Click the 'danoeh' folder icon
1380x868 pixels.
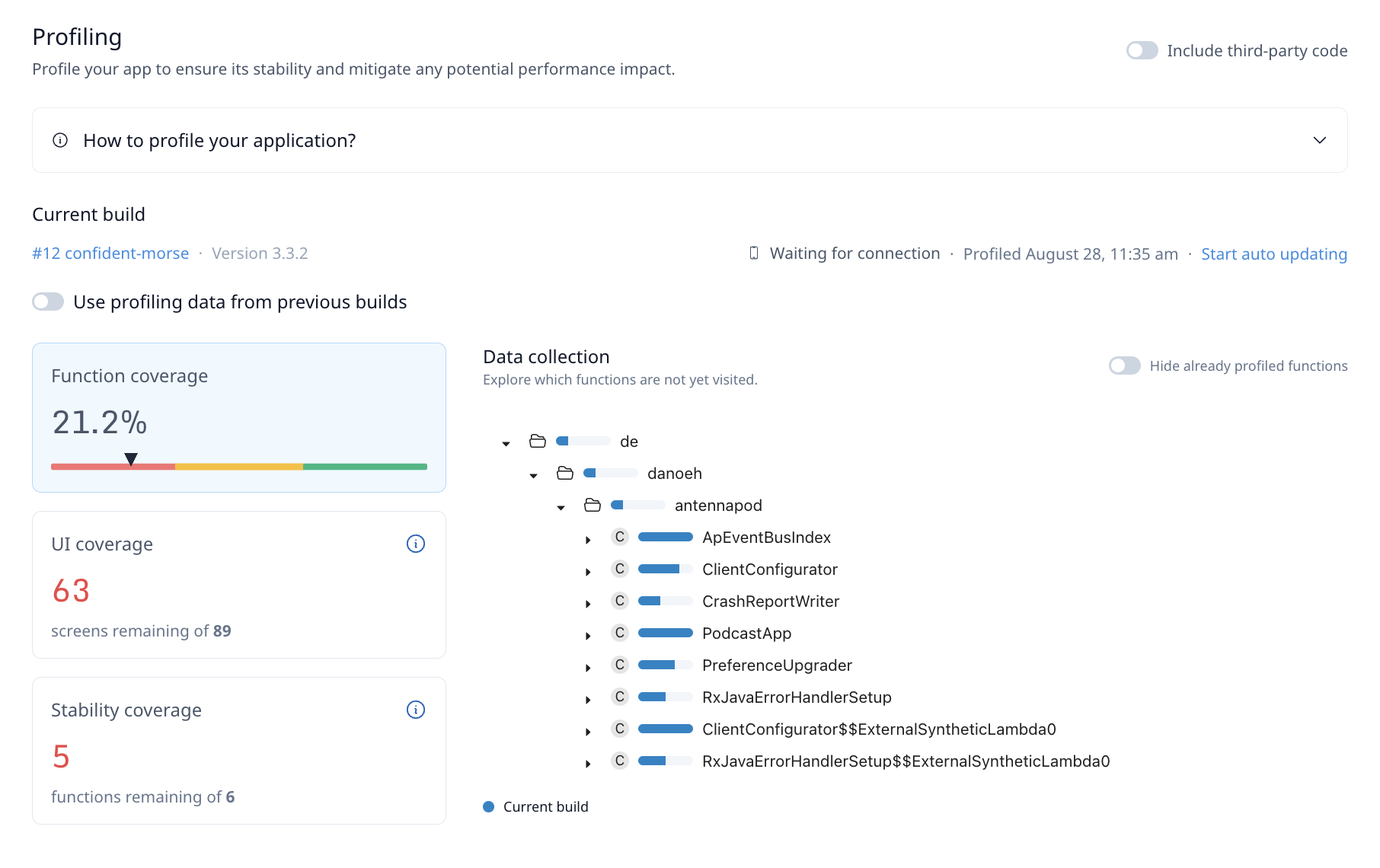click(565, 474)
